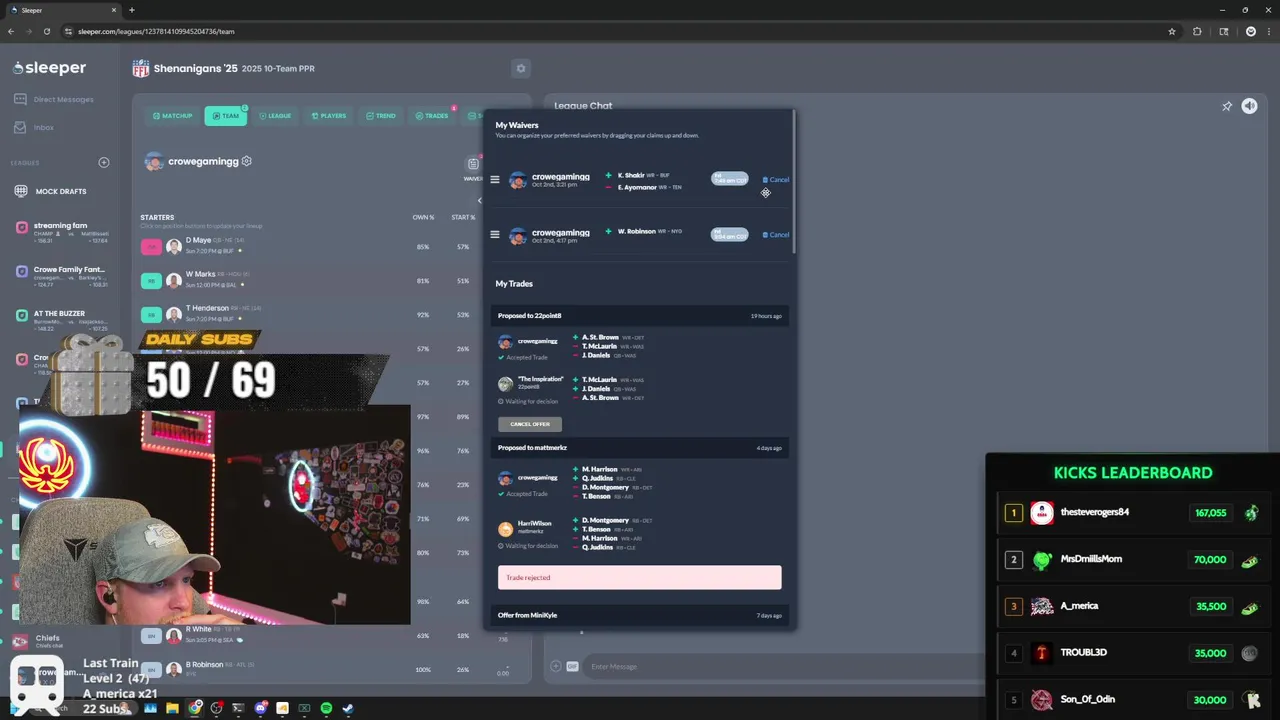Image resolution: width=1280 pixels, height=720 pixels.
Task: Bookmark this page with star icon
Action: [x=1172, y=31]
